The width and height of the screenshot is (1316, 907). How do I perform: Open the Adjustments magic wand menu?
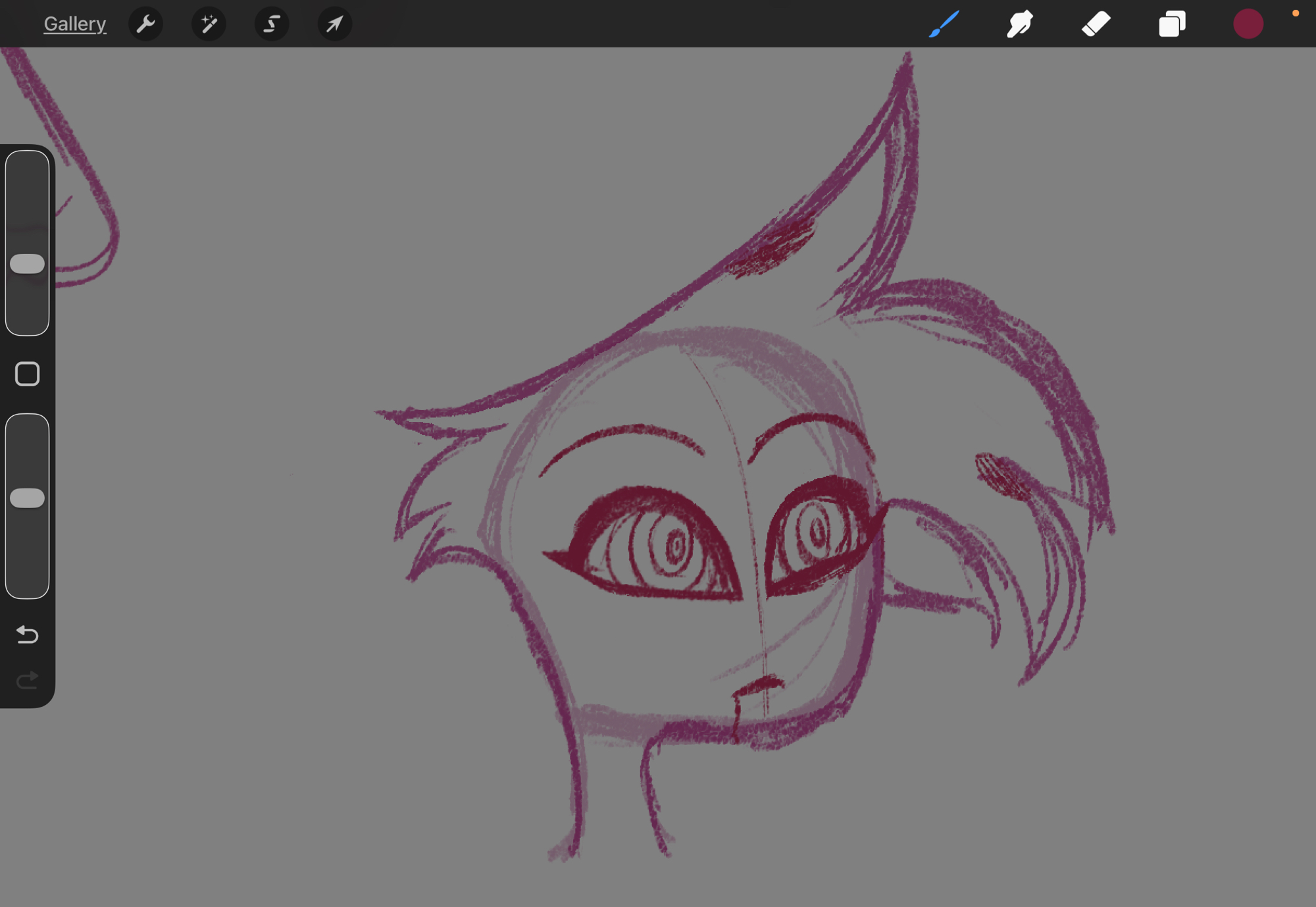tap(209, 24)
